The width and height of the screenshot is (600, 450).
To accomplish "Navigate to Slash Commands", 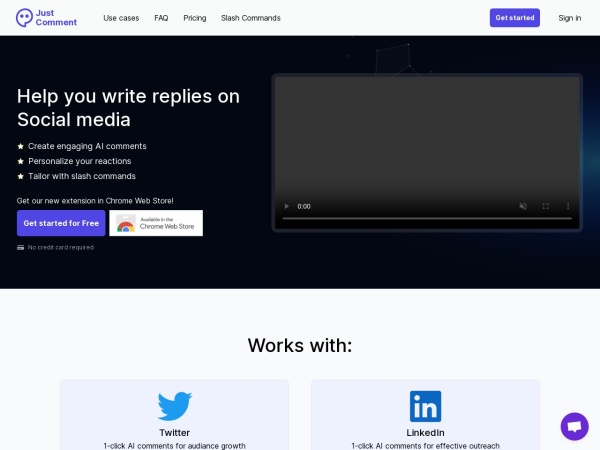I will (250, 18).
